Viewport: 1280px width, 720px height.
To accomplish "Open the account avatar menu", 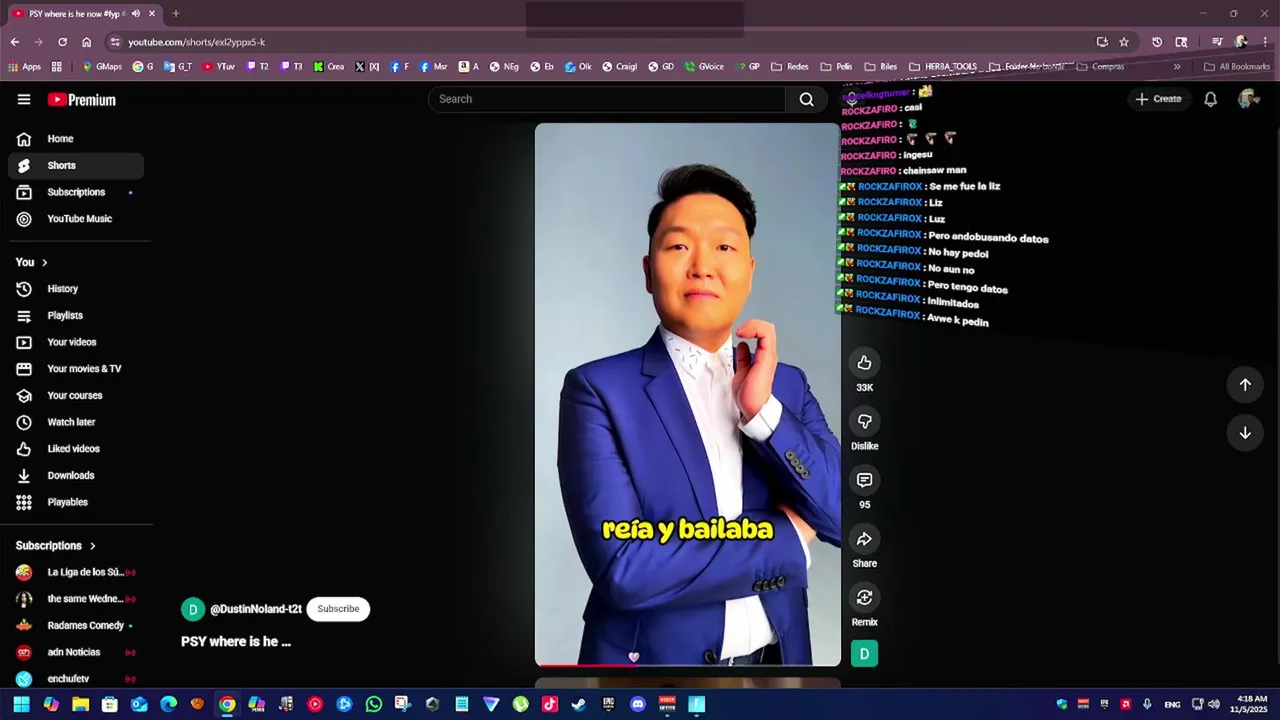I will pyautogui.click(x=1247, y=99).
